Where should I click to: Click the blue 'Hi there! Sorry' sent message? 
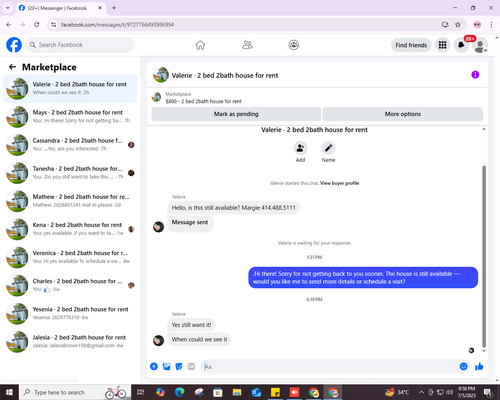tap(363, 278)
